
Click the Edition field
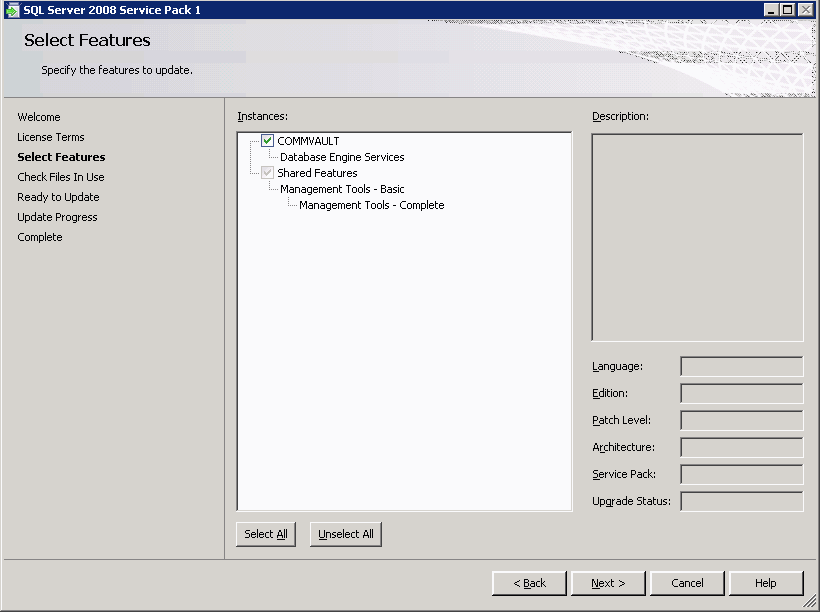pyautogui.click(x=742, y=393)
